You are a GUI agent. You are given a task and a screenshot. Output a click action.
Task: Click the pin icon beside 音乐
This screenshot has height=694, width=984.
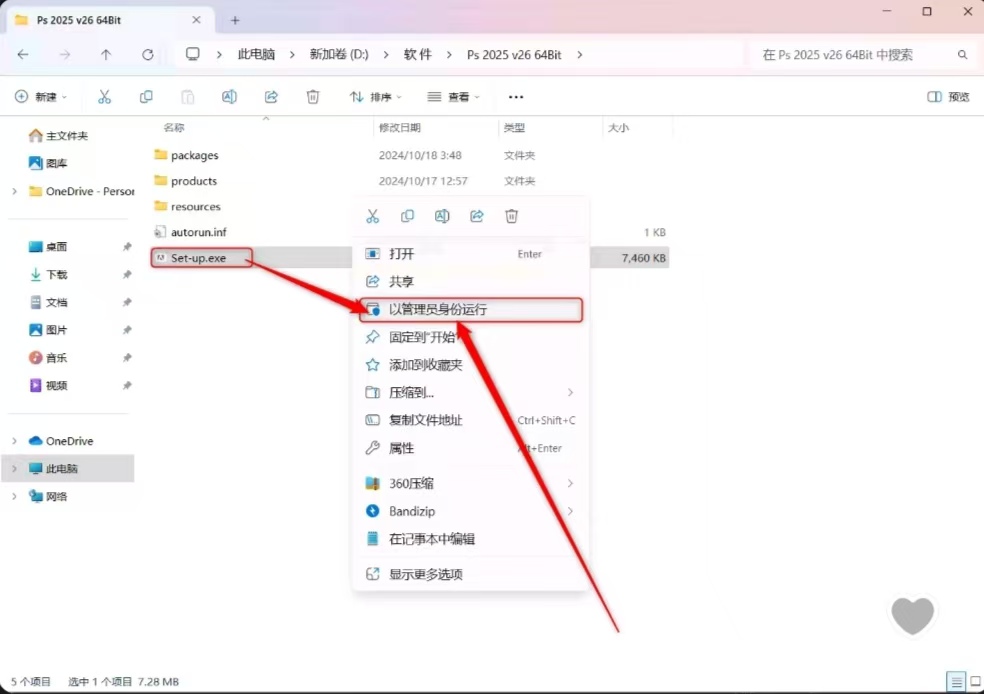127,358
